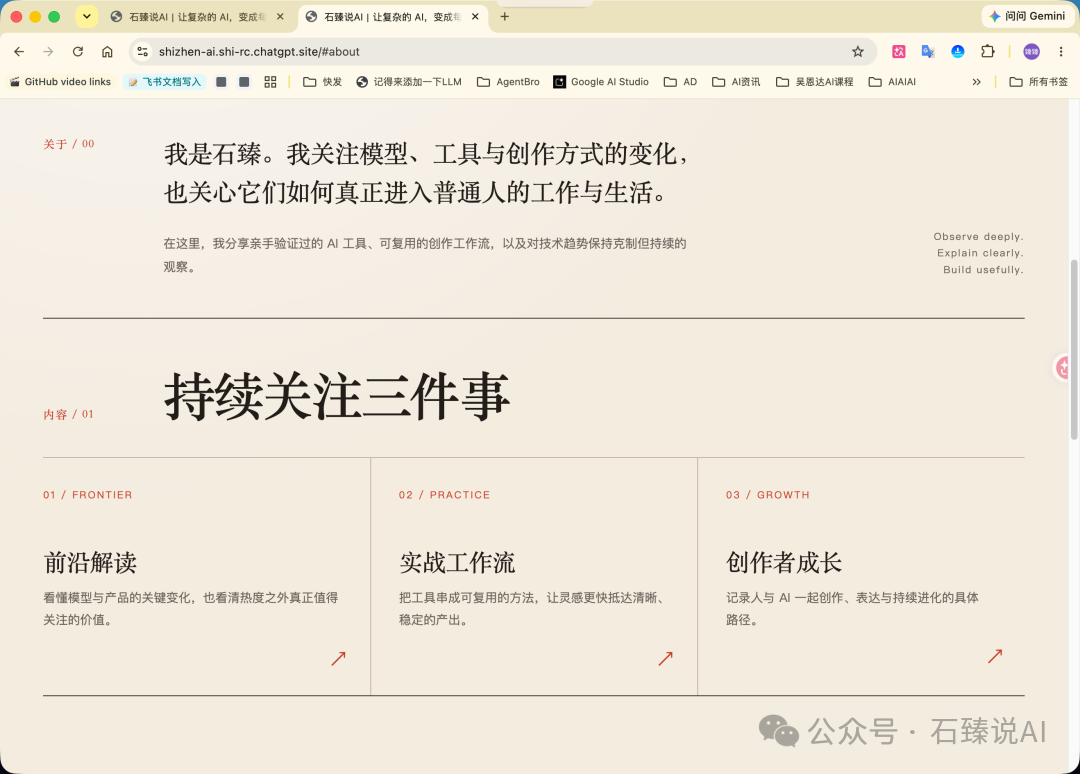This screenshot has width=1080, height=774.
Task: Click the second dark square bookmark icon
Action: (x=244, y=82)
